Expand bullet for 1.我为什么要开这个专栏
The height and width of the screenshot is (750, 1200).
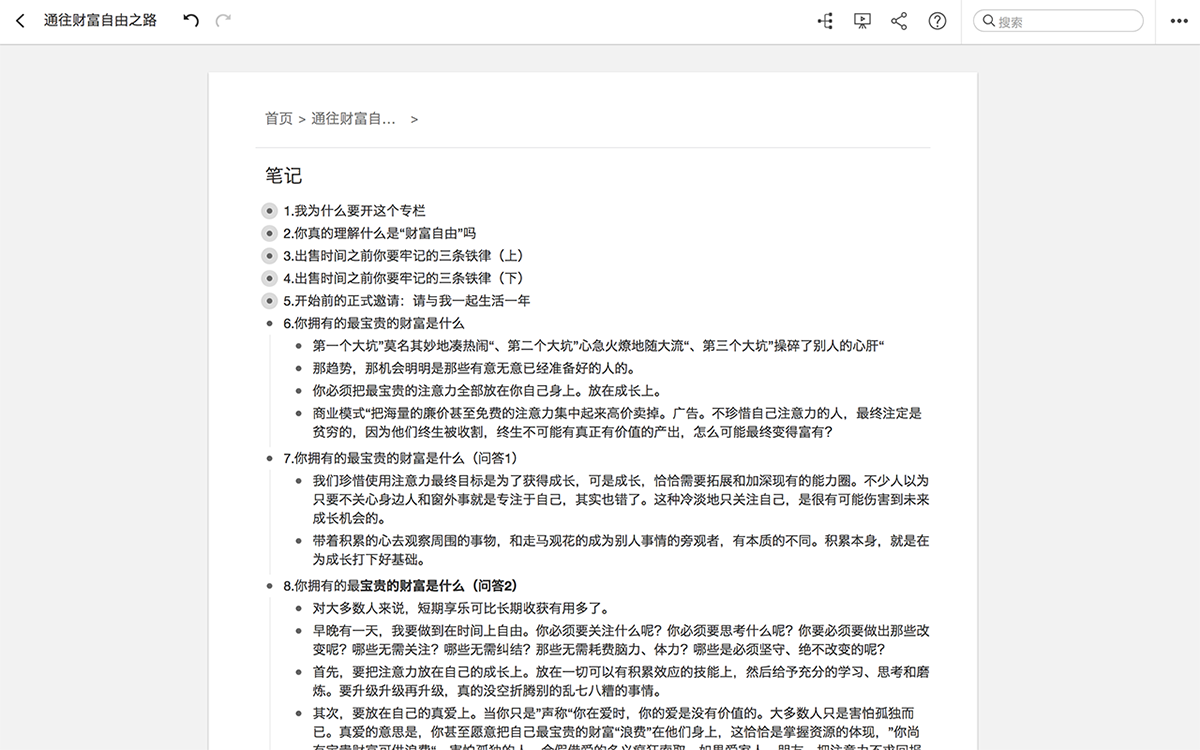click(x=269, y=211)
